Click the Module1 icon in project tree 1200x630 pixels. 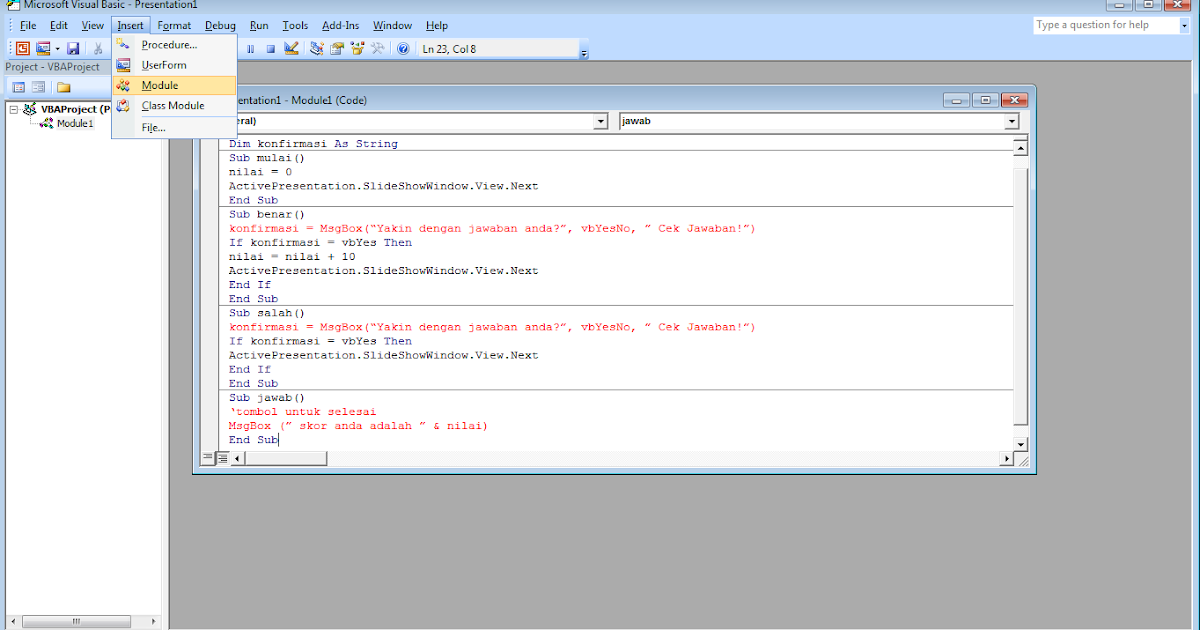click(46, 124)
